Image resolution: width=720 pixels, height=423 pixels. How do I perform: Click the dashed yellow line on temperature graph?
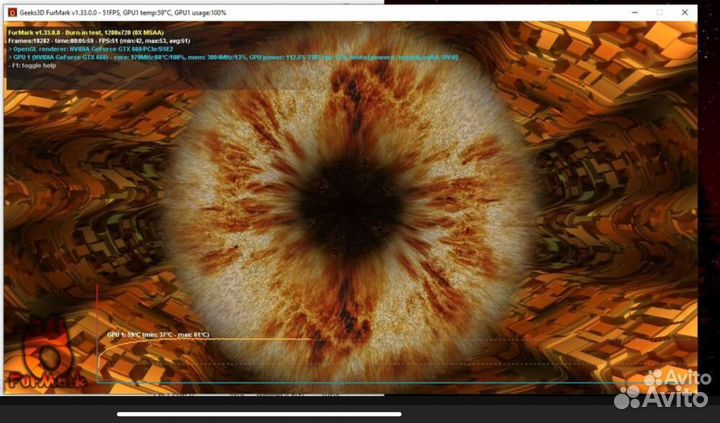350,362
